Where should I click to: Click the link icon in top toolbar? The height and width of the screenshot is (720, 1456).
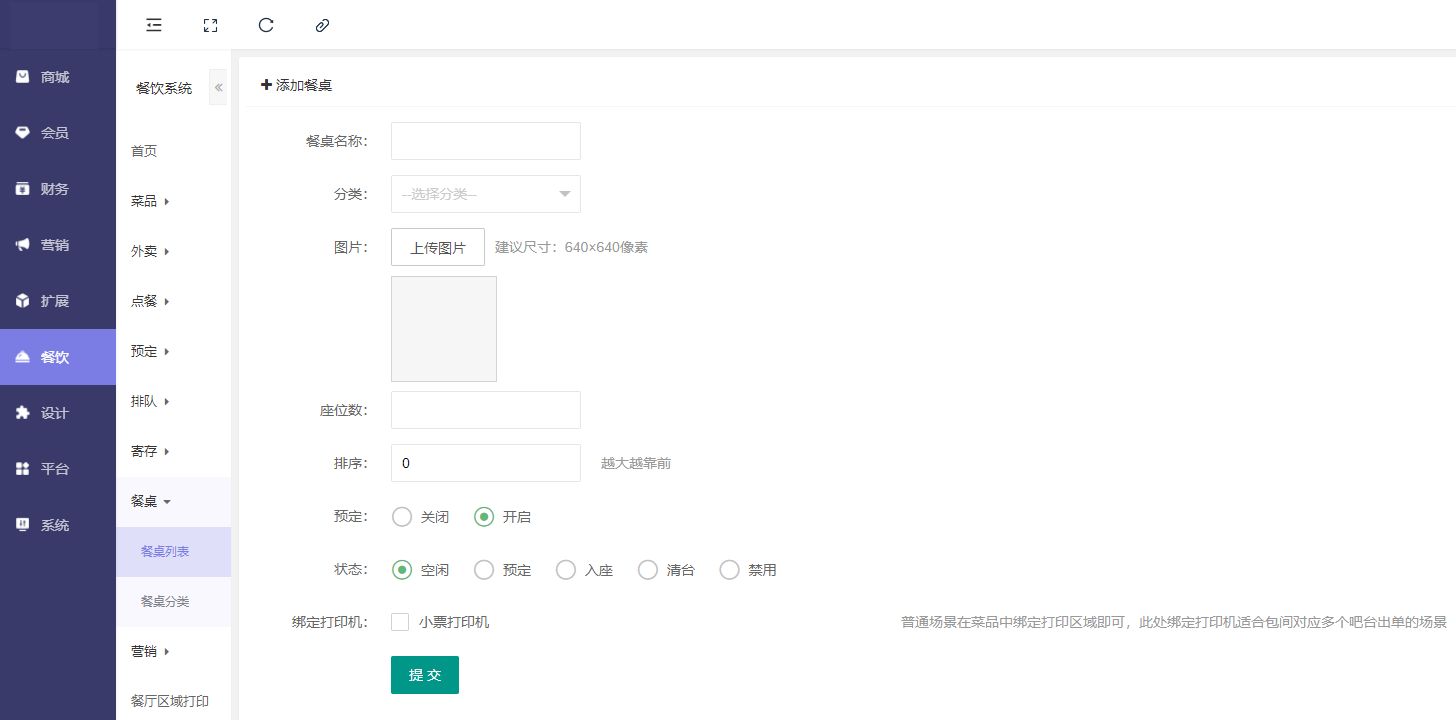click(322, 25)
